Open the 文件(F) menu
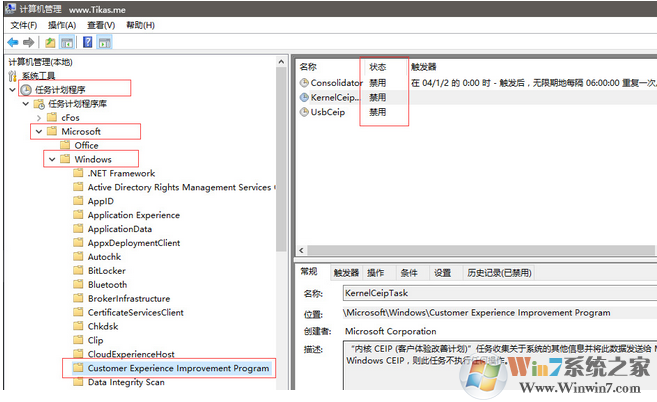Image resolution: width=657 pixels, height=402 pixels. coord(23,25)
